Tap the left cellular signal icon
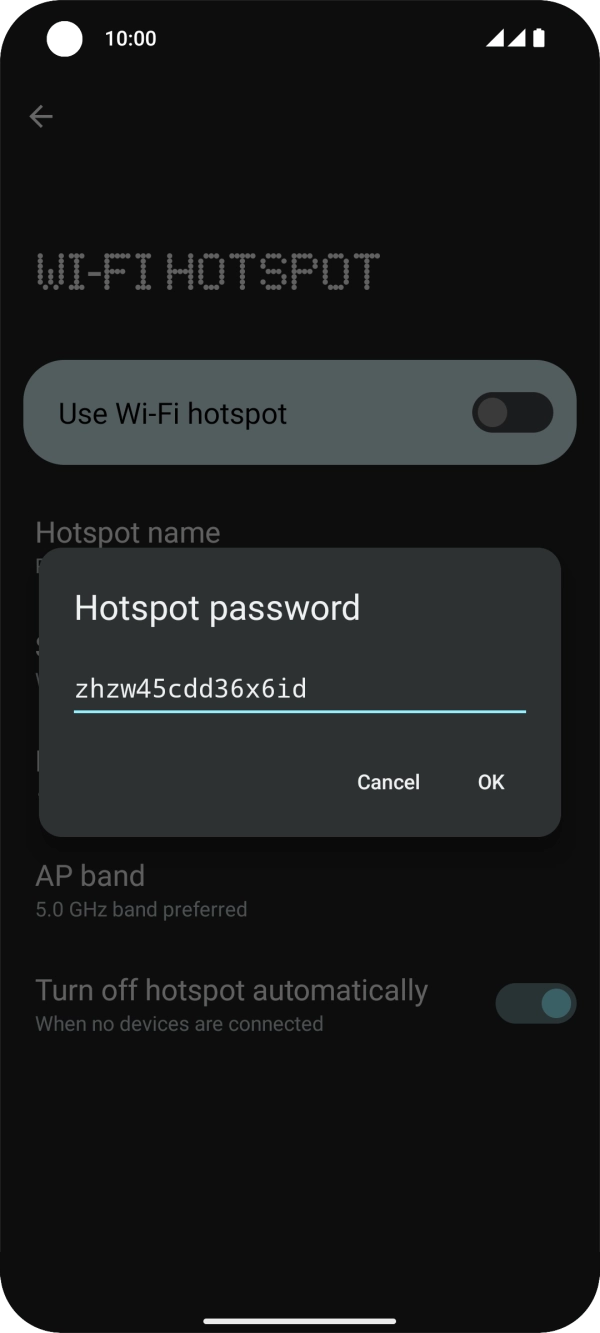The height and width of the screenshot is (1333, 600). pos(495,38)
